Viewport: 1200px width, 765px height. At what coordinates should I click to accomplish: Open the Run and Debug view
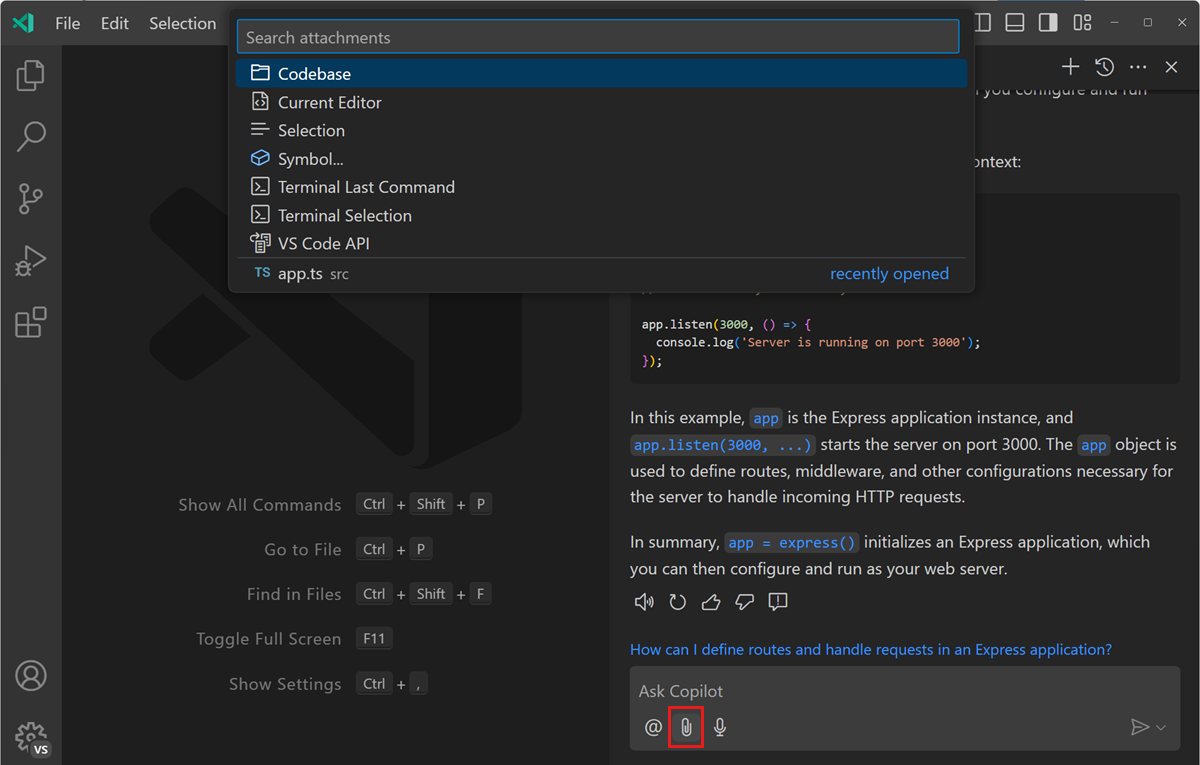30,260
